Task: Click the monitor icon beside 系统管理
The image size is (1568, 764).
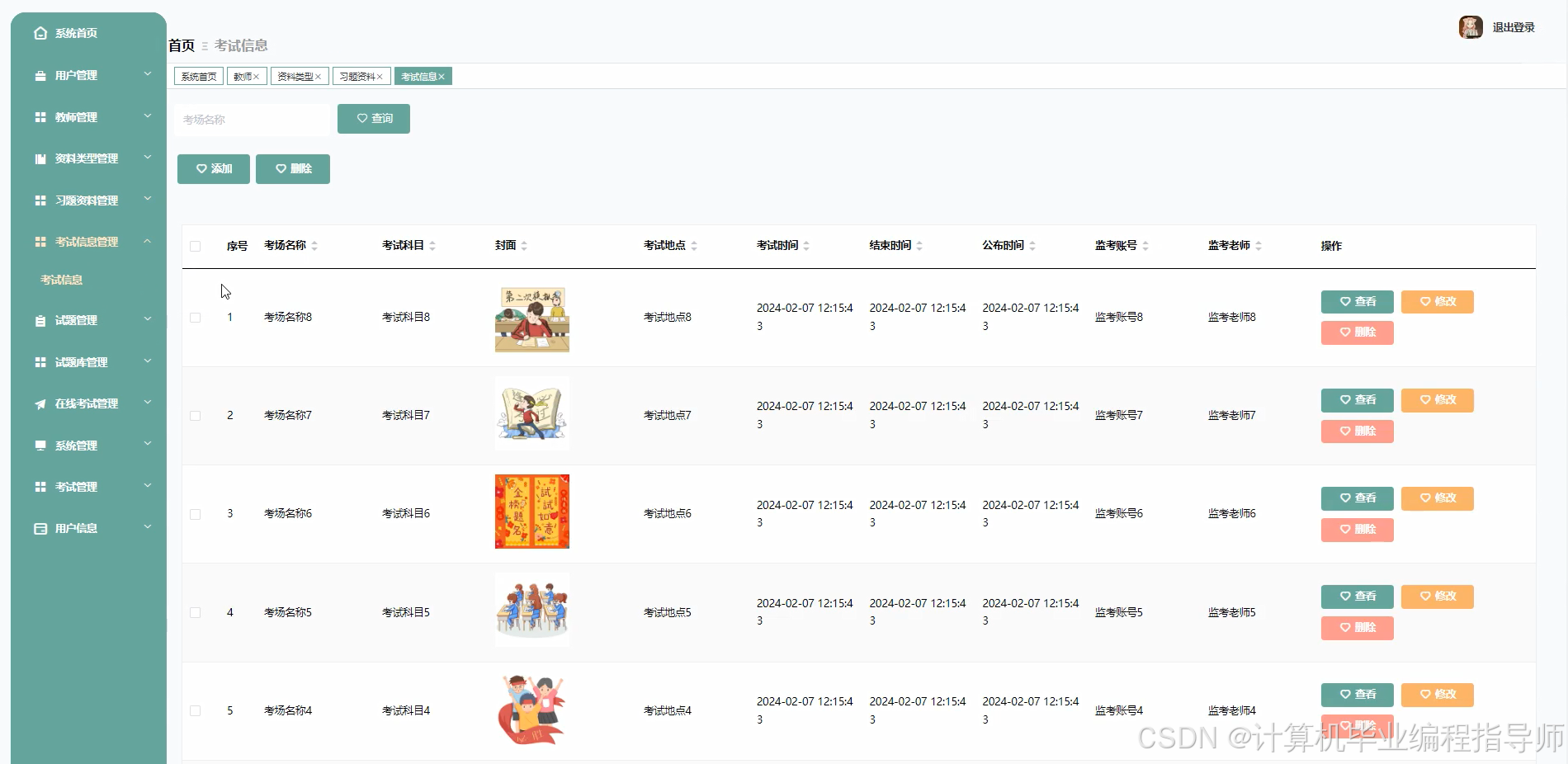Action: pyautogui.click(x=39, y=445)
